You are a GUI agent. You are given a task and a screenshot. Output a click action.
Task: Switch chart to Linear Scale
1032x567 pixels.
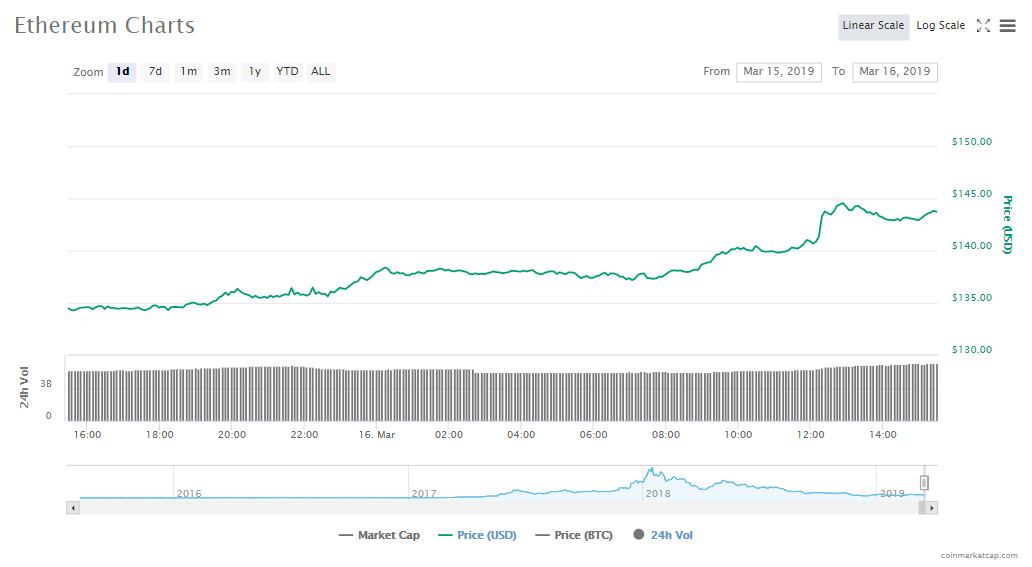tap(873, 26)
